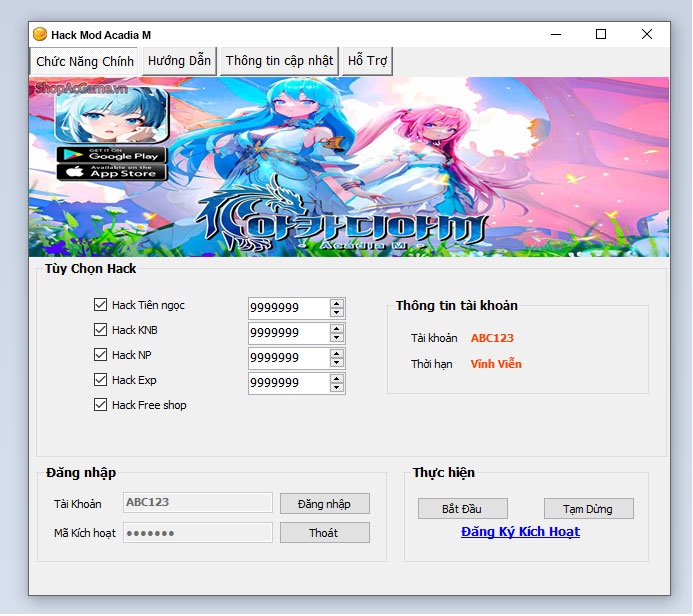Open the Đăng Ký Kích Hoạt link
Viewport: 693px width, 616px height.
(x=520, y=532)
